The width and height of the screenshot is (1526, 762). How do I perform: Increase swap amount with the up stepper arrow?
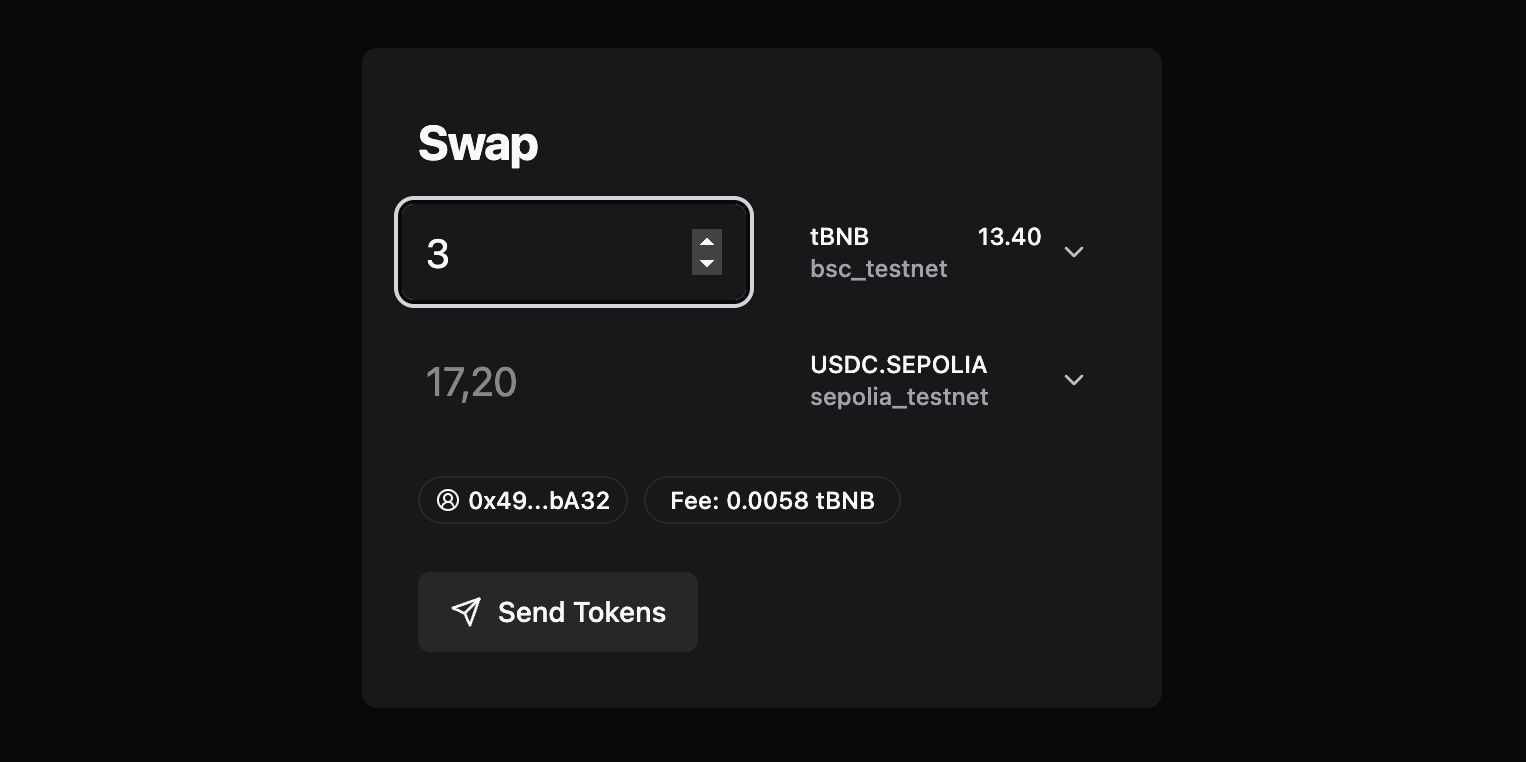tap(707, 241)
